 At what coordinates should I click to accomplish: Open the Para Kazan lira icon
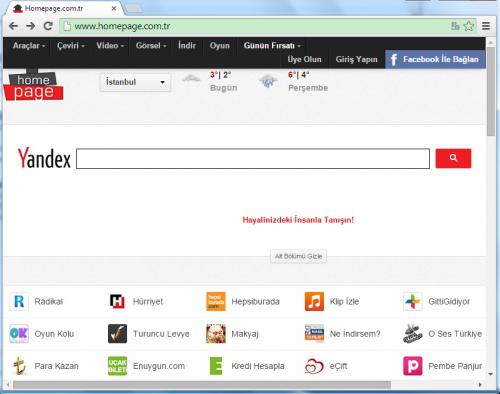coord(19,366)
